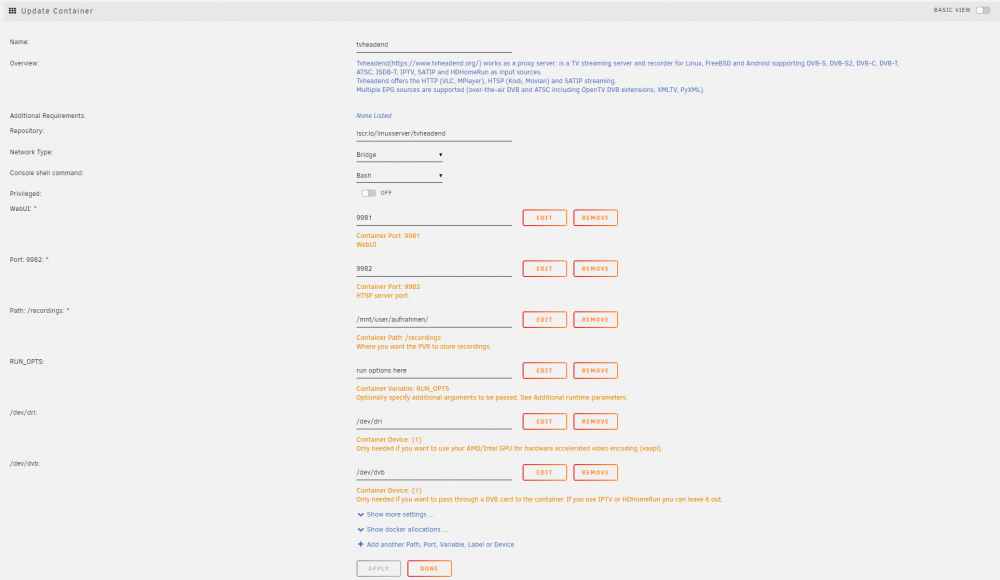Click chevron icon beside Show docker allocations

360,530
